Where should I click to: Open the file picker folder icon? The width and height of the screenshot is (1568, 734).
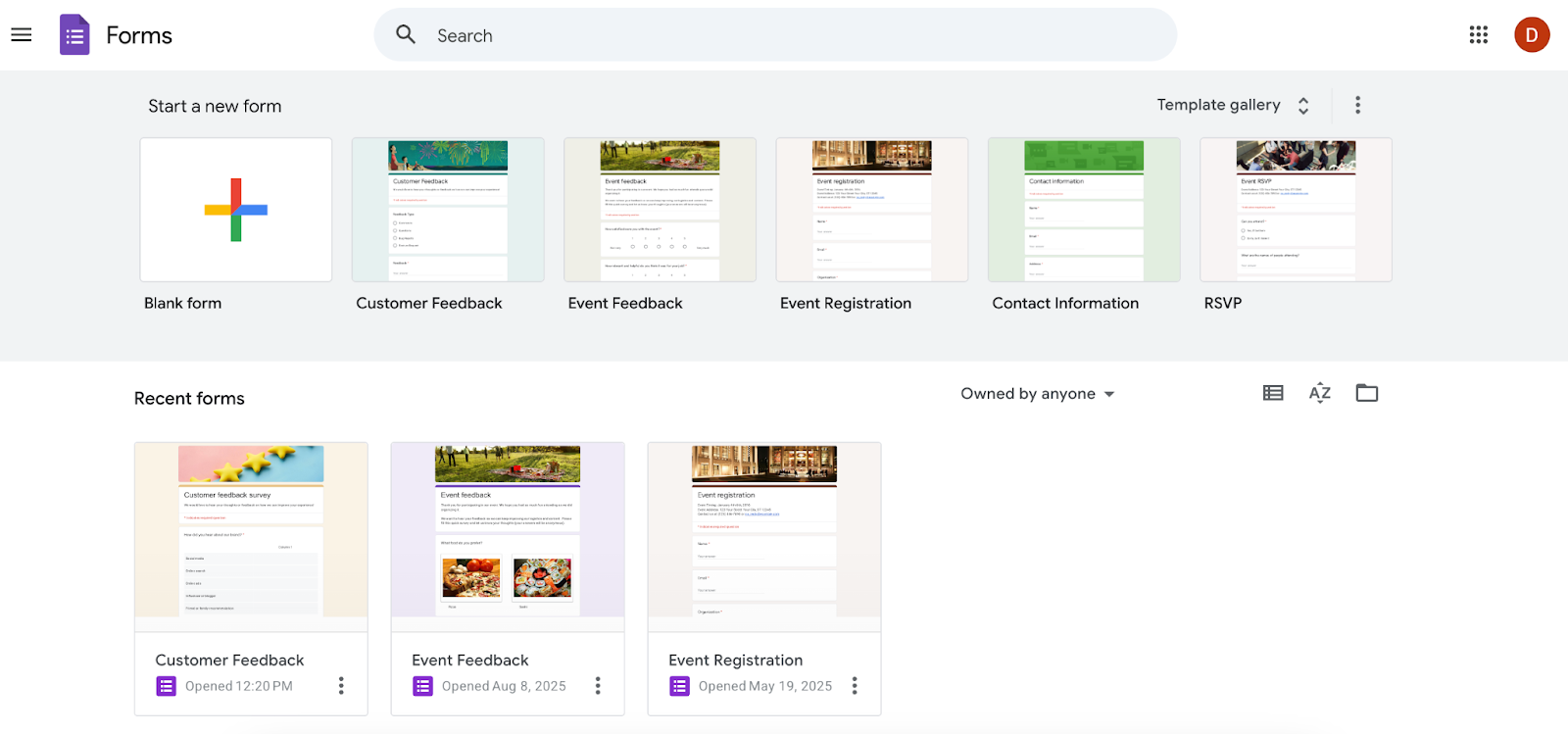1366,393
